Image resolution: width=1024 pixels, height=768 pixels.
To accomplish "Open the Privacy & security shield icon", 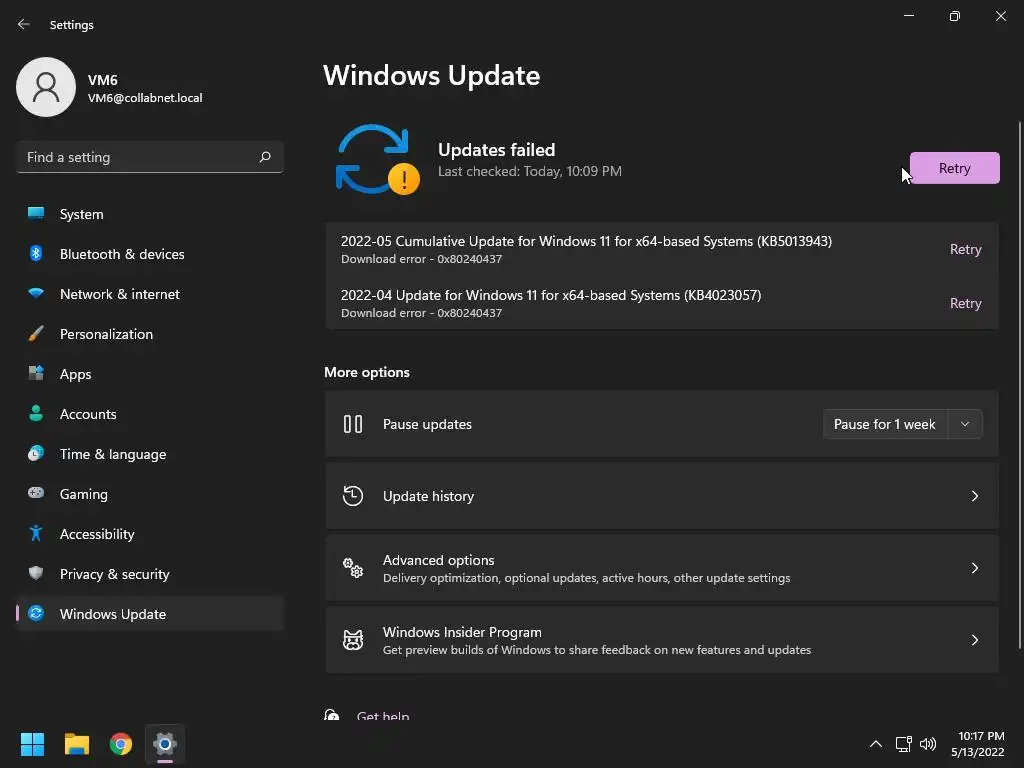I will pos(36,574).
